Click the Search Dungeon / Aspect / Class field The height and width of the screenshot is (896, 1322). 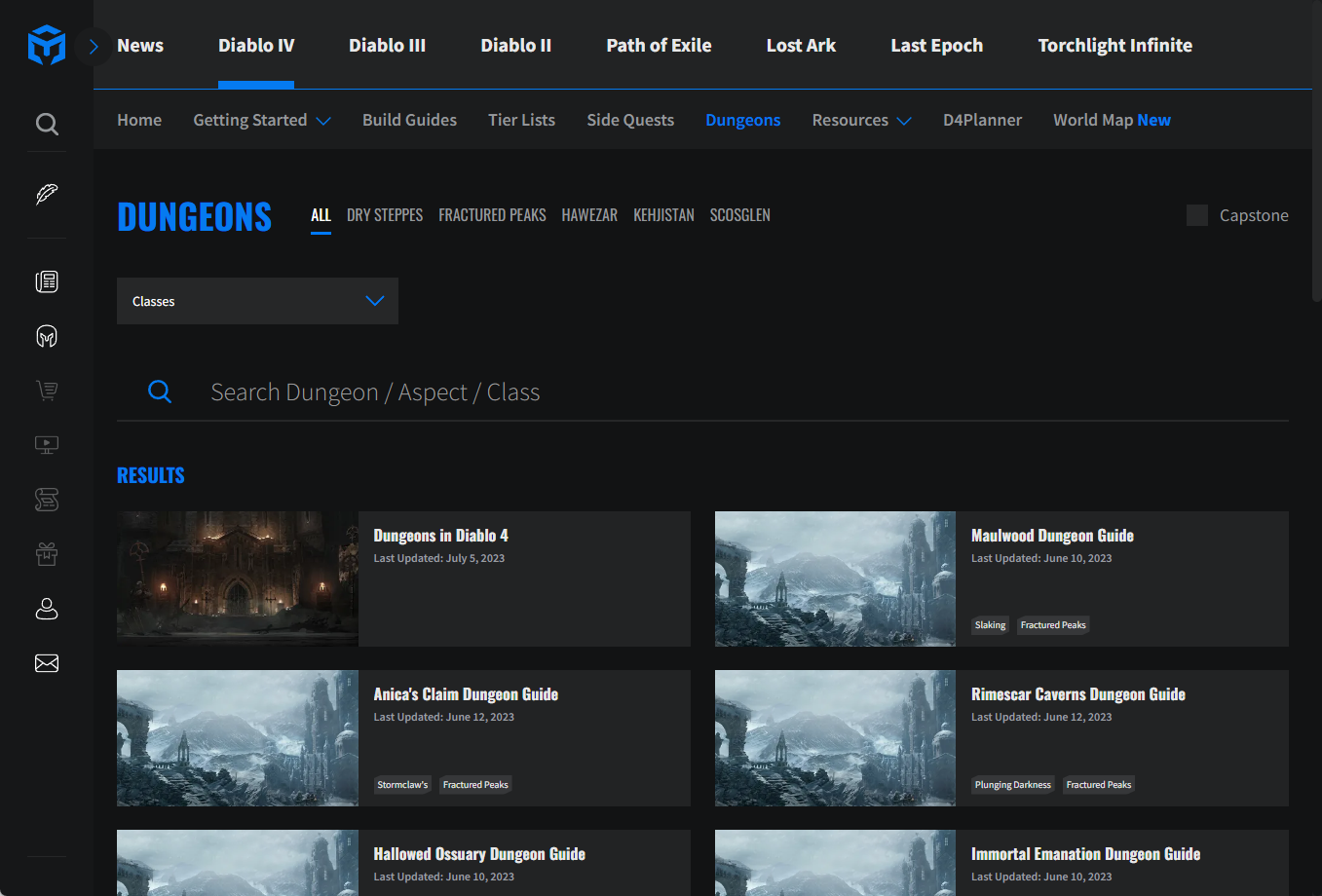tap(702, 392)
